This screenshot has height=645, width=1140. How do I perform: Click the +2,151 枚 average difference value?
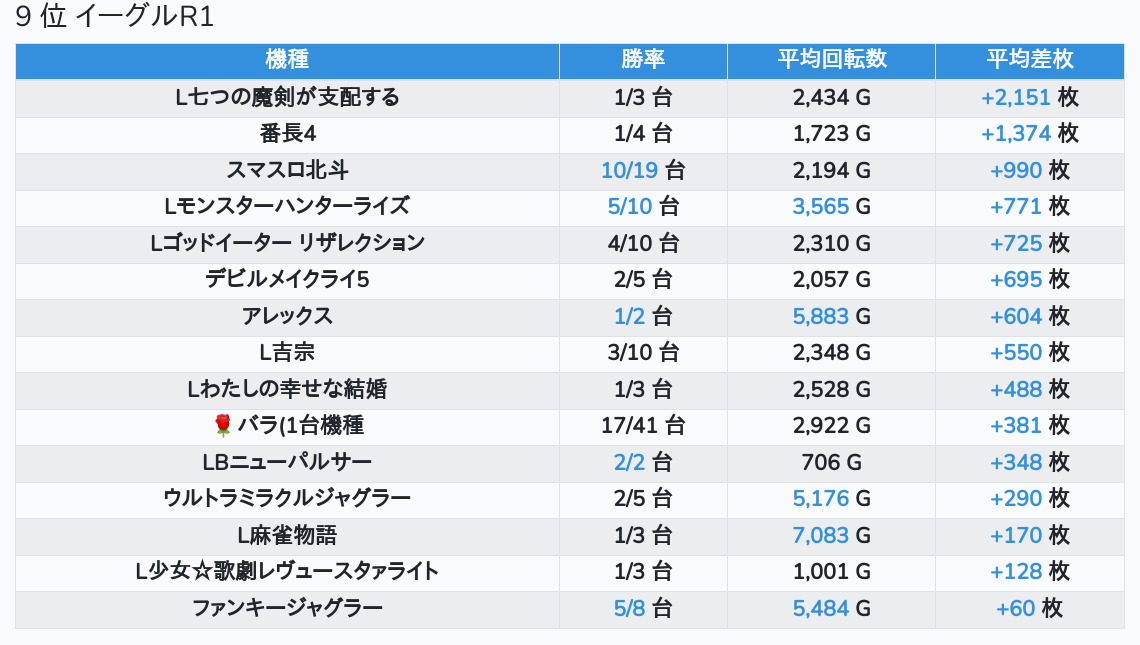point(1029,97)
